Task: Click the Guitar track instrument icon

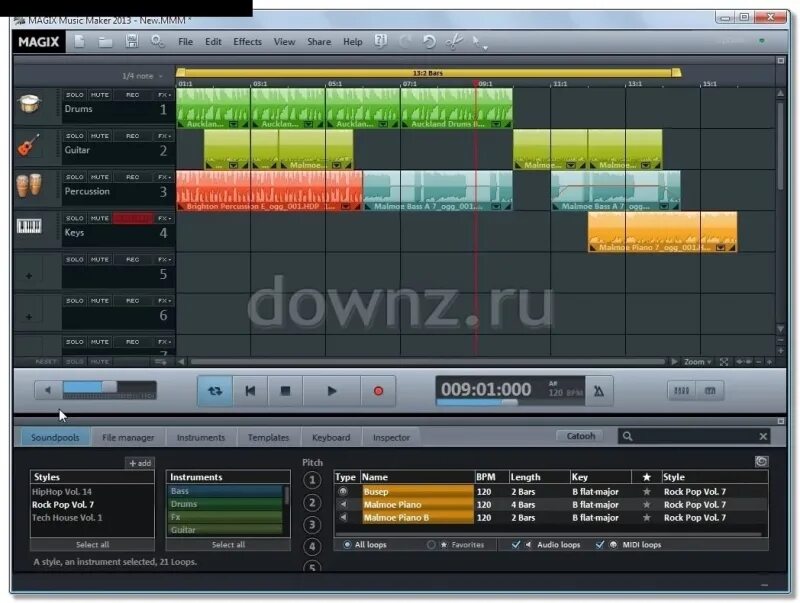Action: point(29,145)
